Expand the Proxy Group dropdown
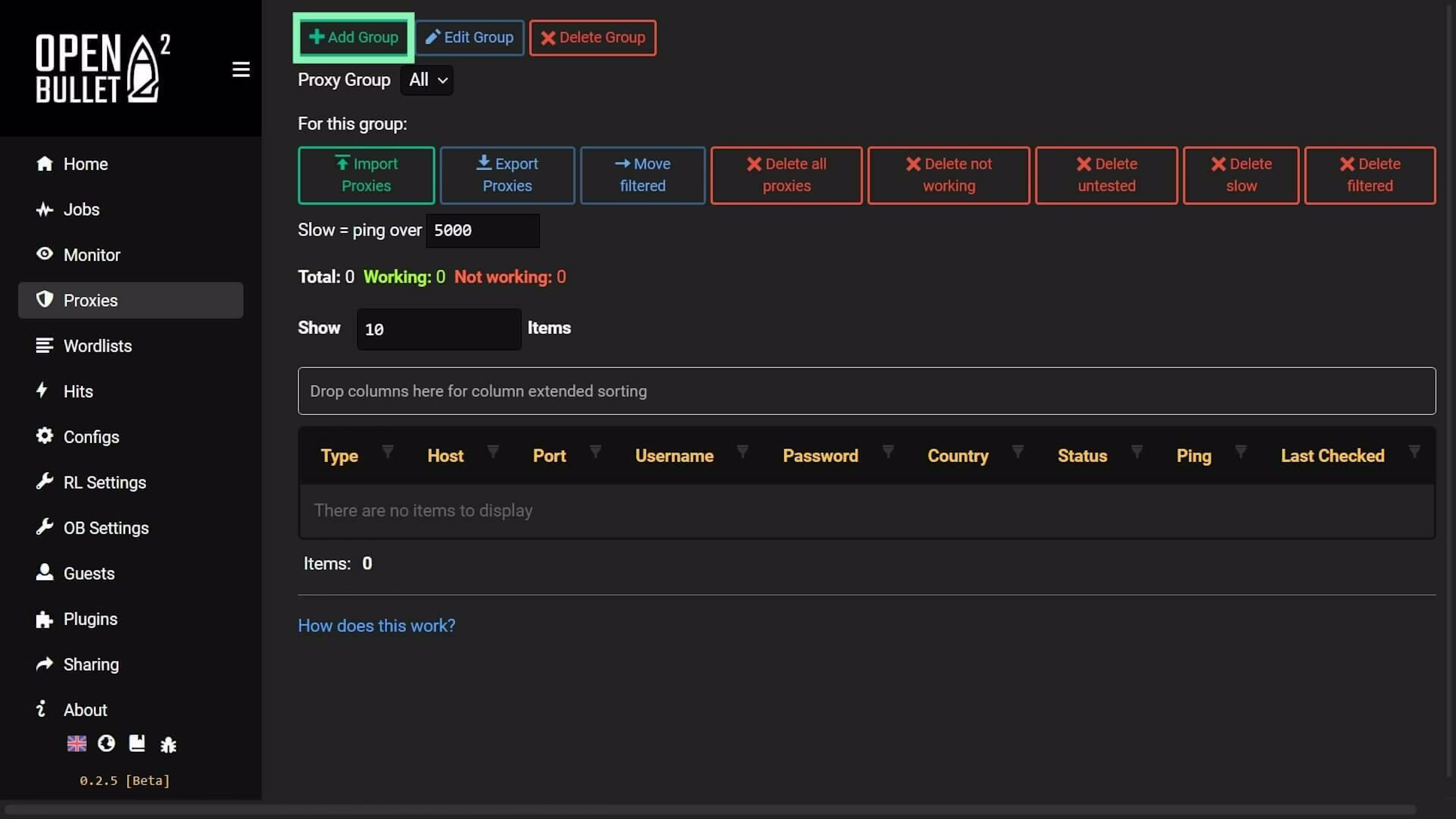The width and height of the screenshot is (1456, 819). [x=427, y=80]
